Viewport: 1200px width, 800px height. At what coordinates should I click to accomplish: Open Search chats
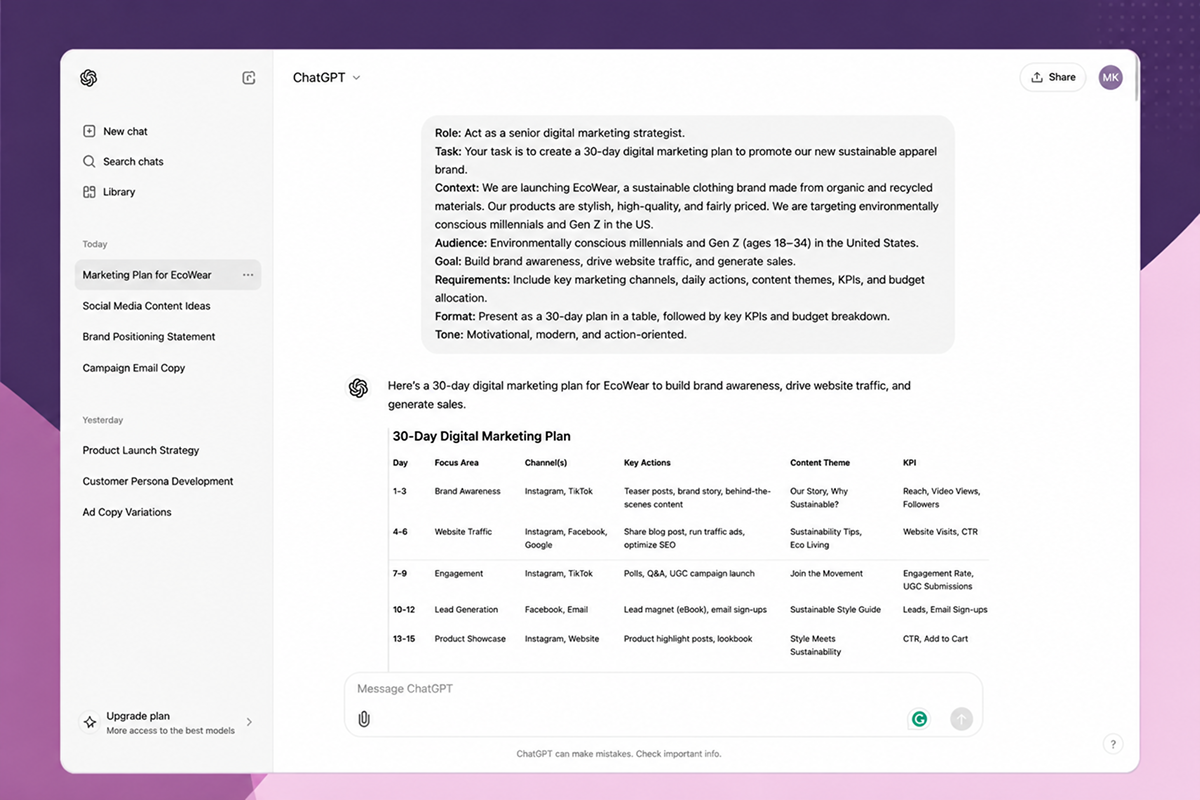[133, 161]
